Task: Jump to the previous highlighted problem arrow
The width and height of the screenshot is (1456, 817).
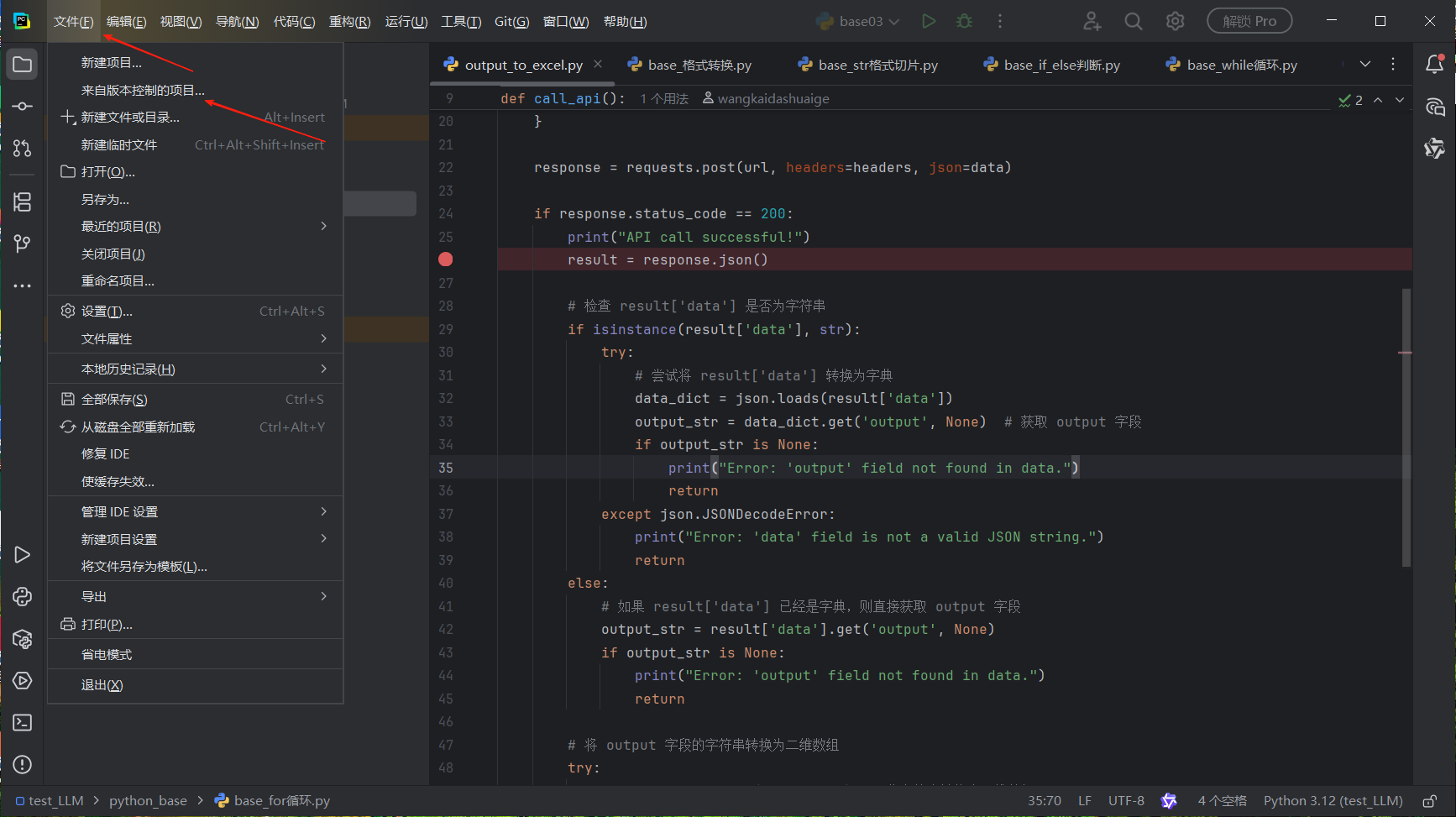Action: [x=1378, y=100]
